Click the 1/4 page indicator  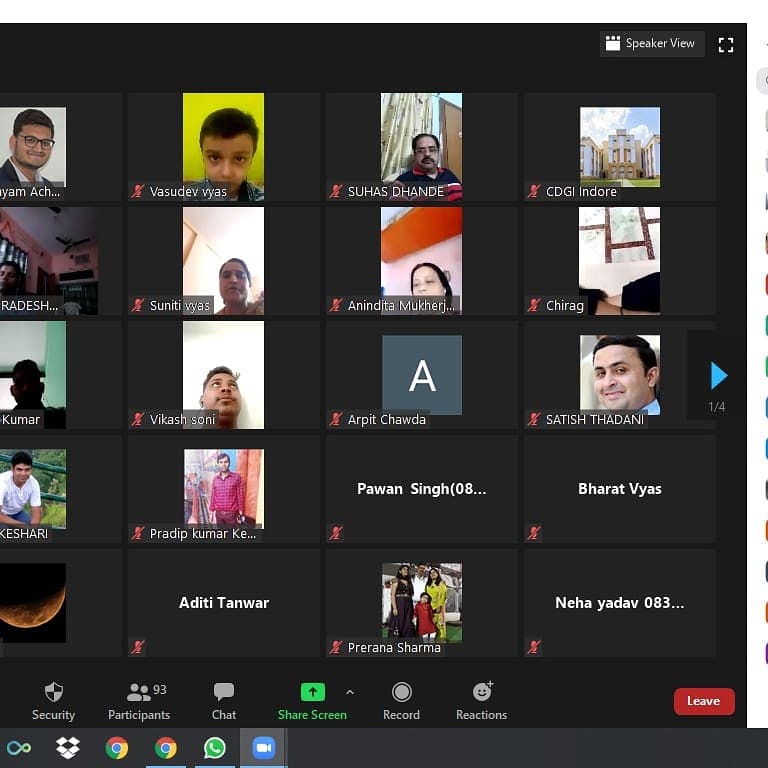[717, 407]
